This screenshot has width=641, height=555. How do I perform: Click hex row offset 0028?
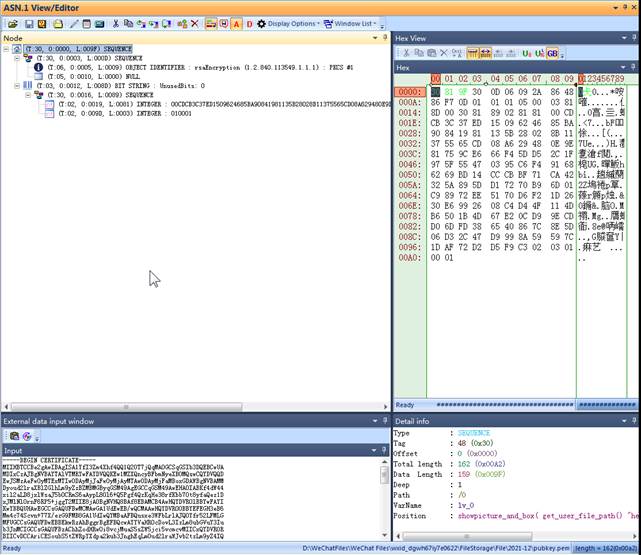click(410, 131)
